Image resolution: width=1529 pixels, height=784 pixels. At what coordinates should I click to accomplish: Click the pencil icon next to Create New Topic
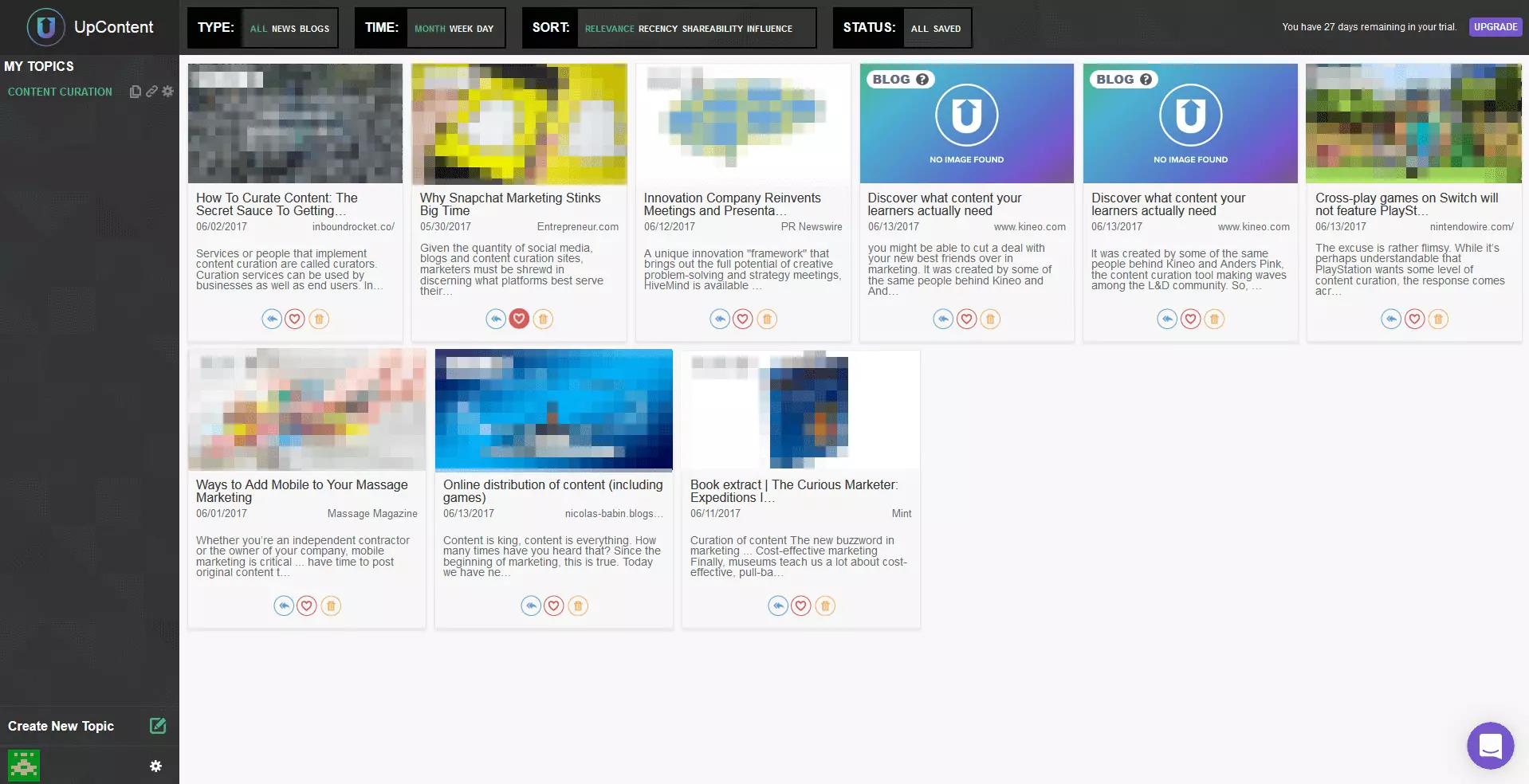(158, 726)
